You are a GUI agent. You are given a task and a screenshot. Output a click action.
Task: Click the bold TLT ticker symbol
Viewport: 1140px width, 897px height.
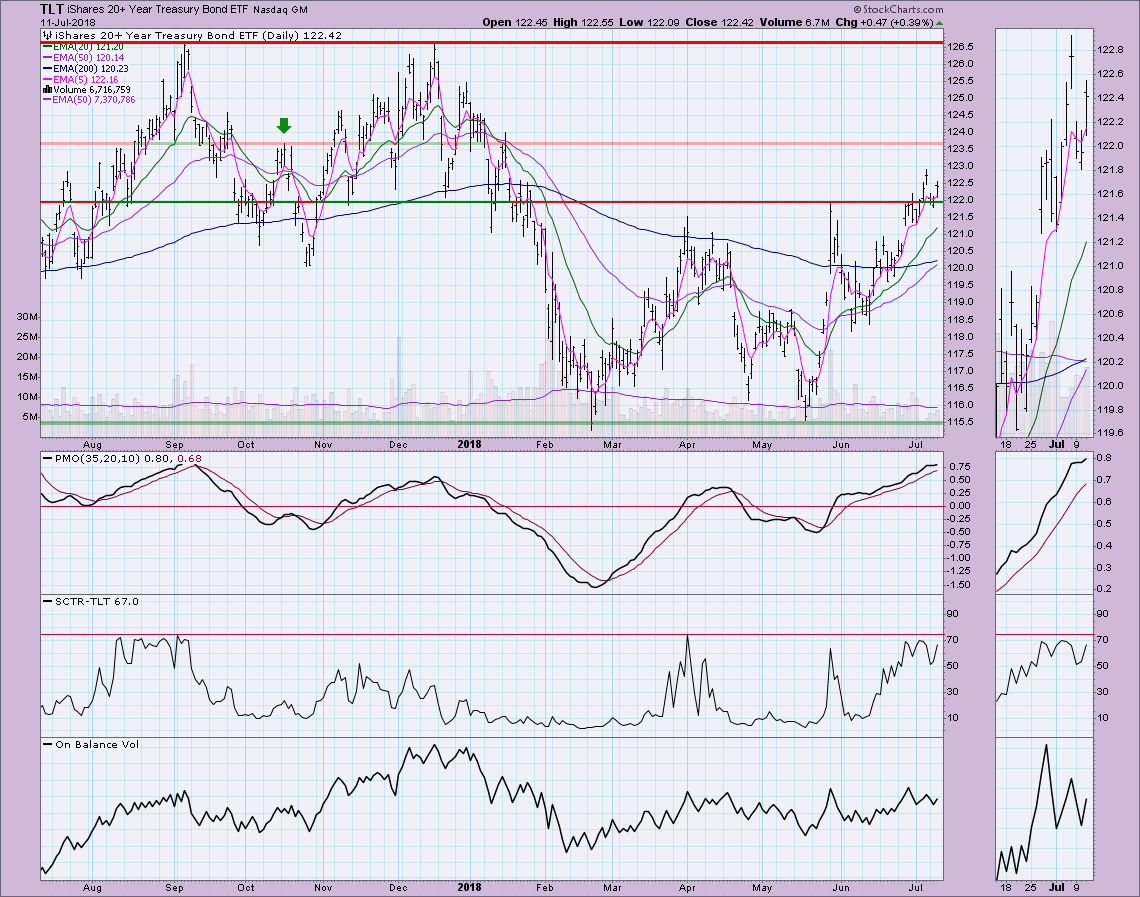pos(54,9)
